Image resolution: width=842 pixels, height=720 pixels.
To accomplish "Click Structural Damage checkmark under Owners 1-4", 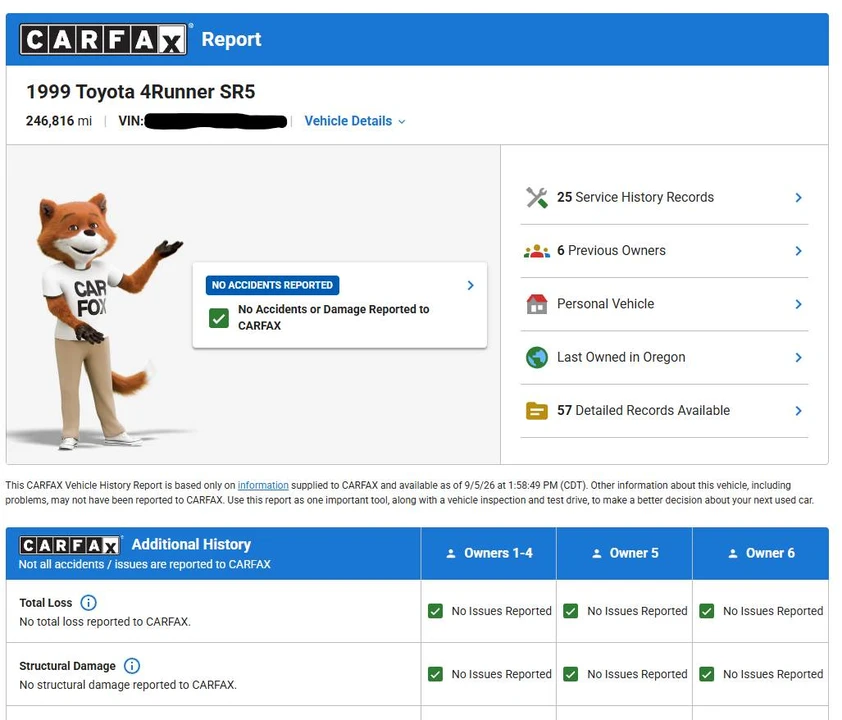I will (435, 674).
